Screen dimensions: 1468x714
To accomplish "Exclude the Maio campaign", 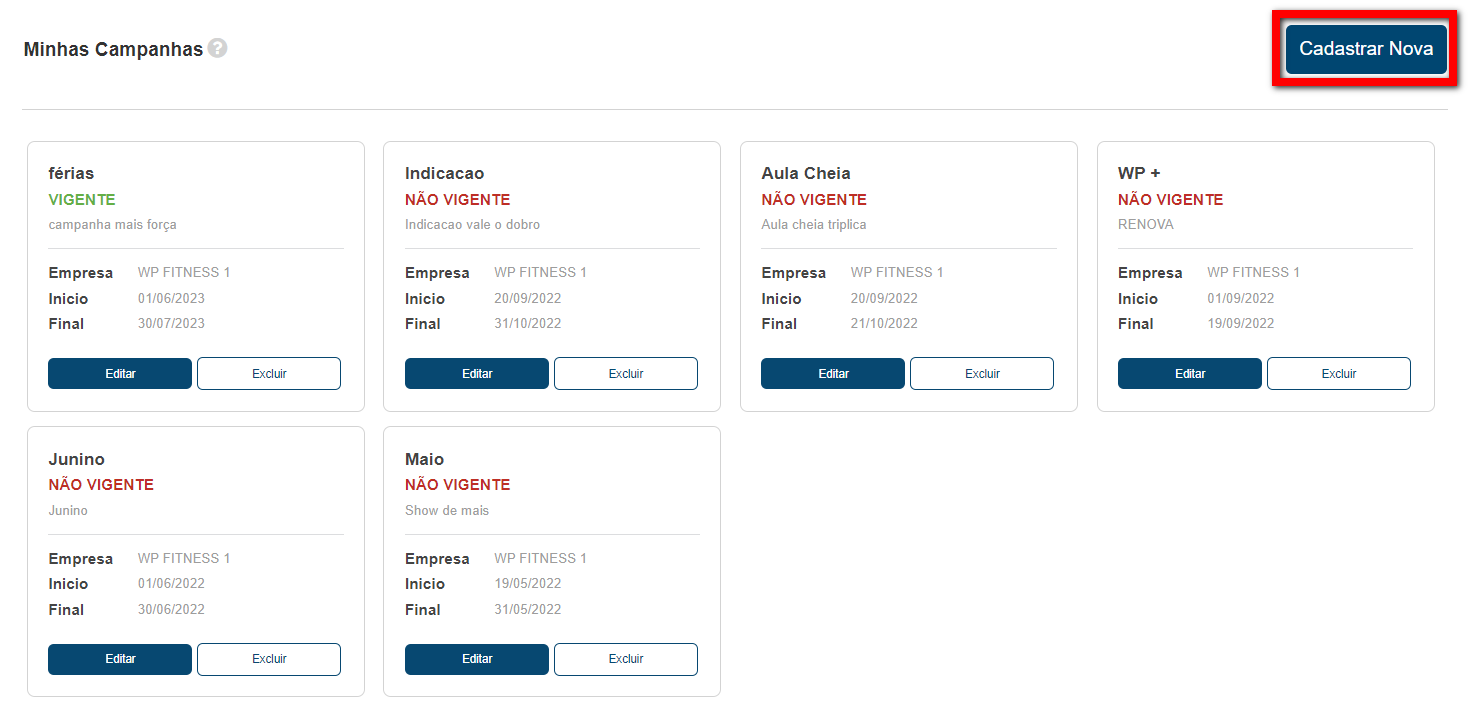I will tap(626, 659).
